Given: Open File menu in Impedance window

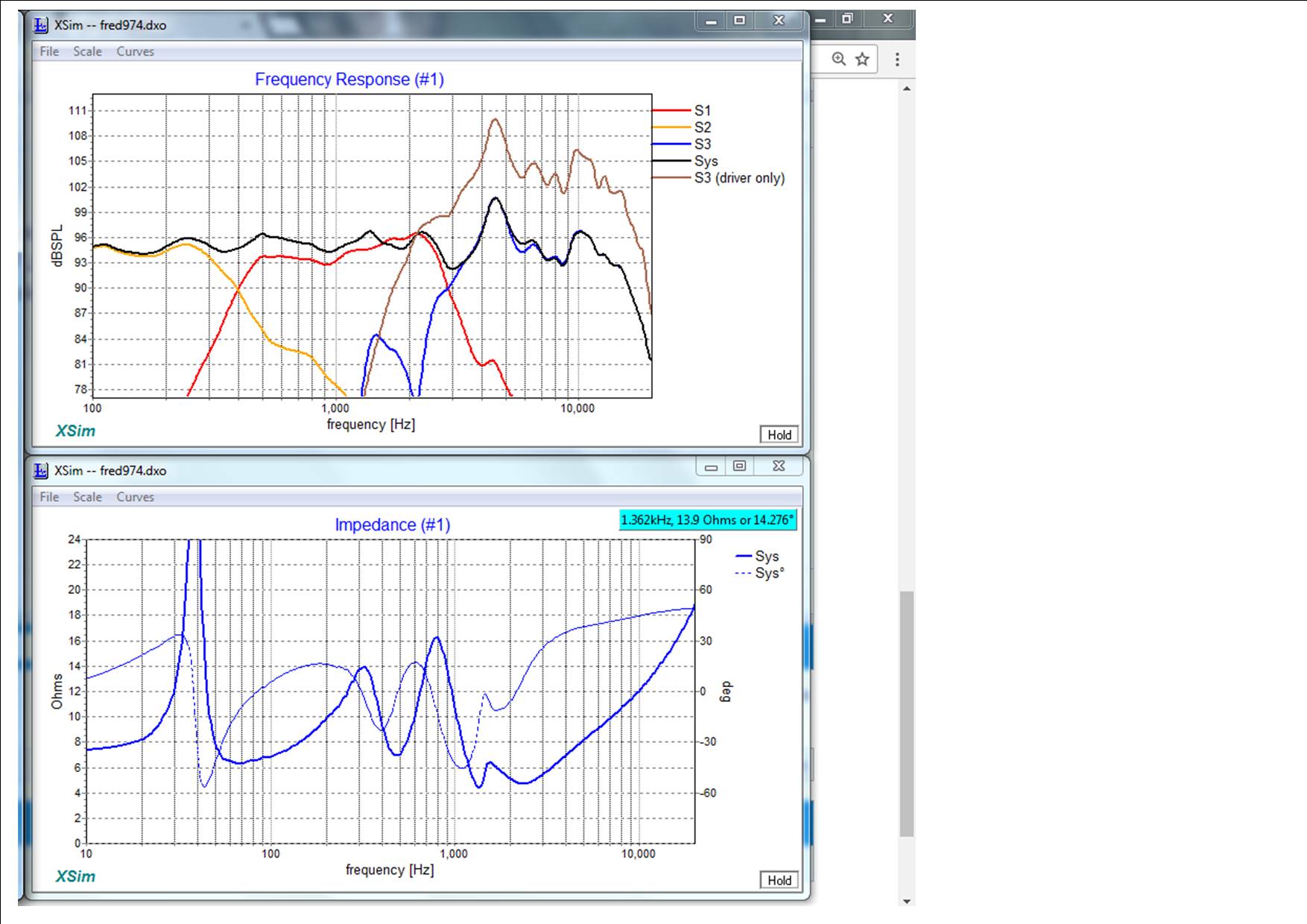Looking at the screenshot, I should 49,497.
